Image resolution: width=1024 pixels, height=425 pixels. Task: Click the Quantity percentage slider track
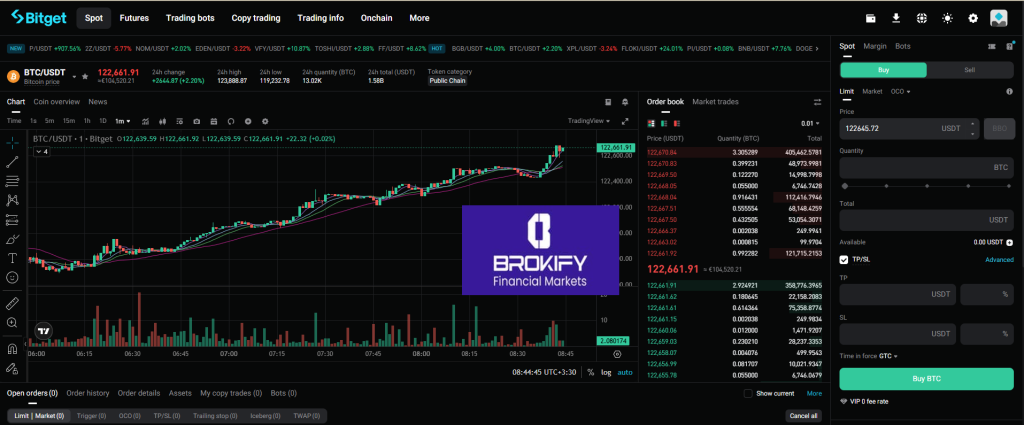(927, 186)
